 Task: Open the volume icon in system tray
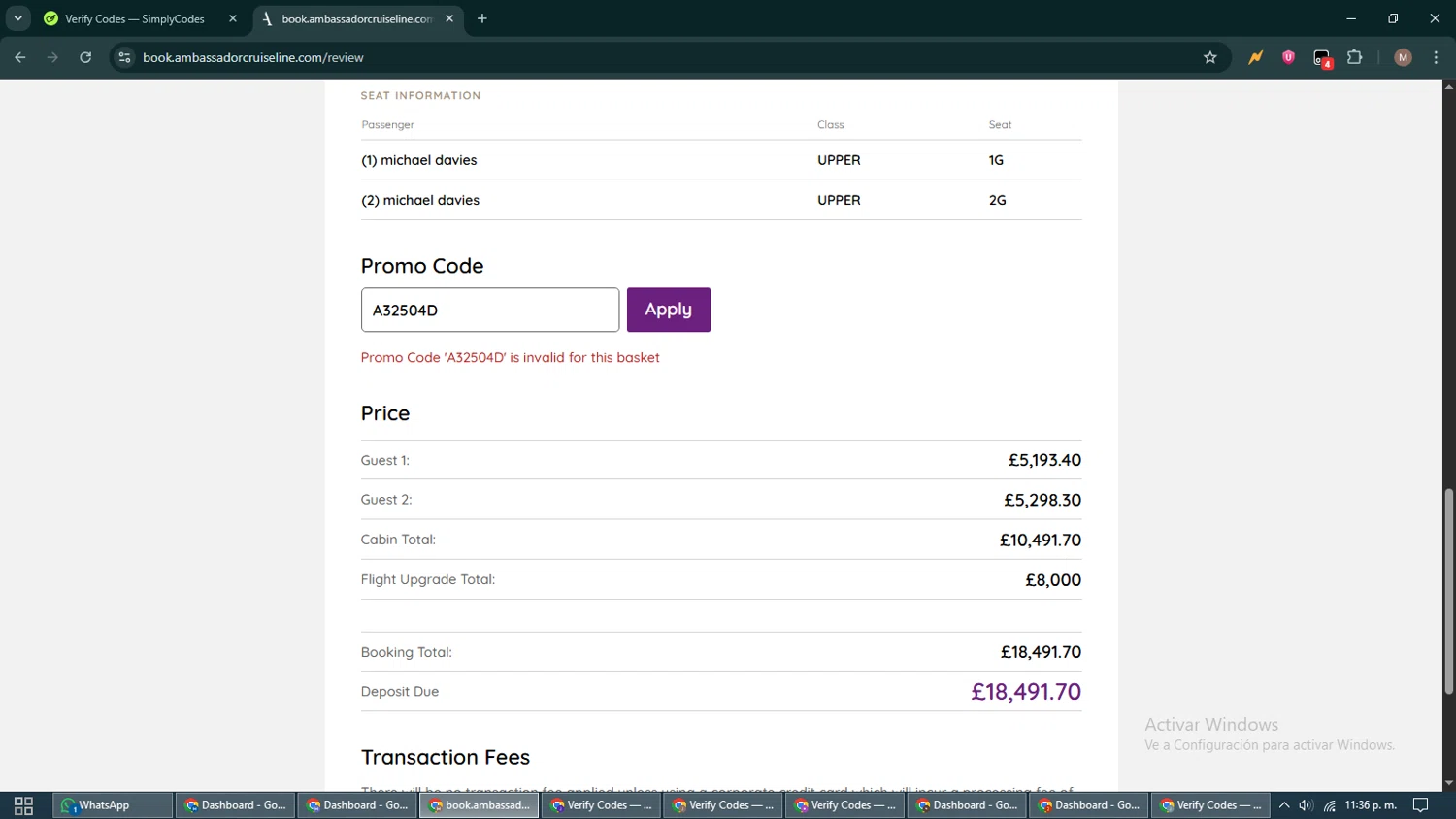(1307, 805)
